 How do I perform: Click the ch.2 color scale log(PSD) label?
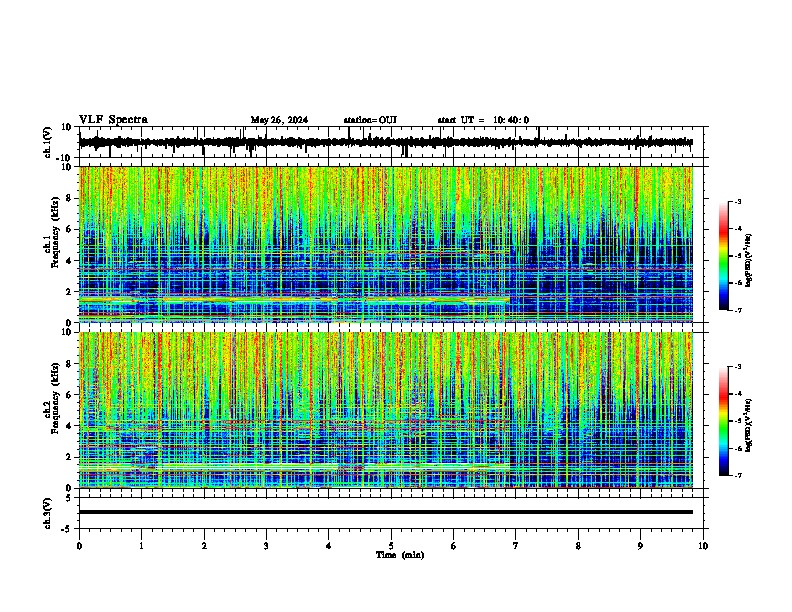click(x=749, y=425)
